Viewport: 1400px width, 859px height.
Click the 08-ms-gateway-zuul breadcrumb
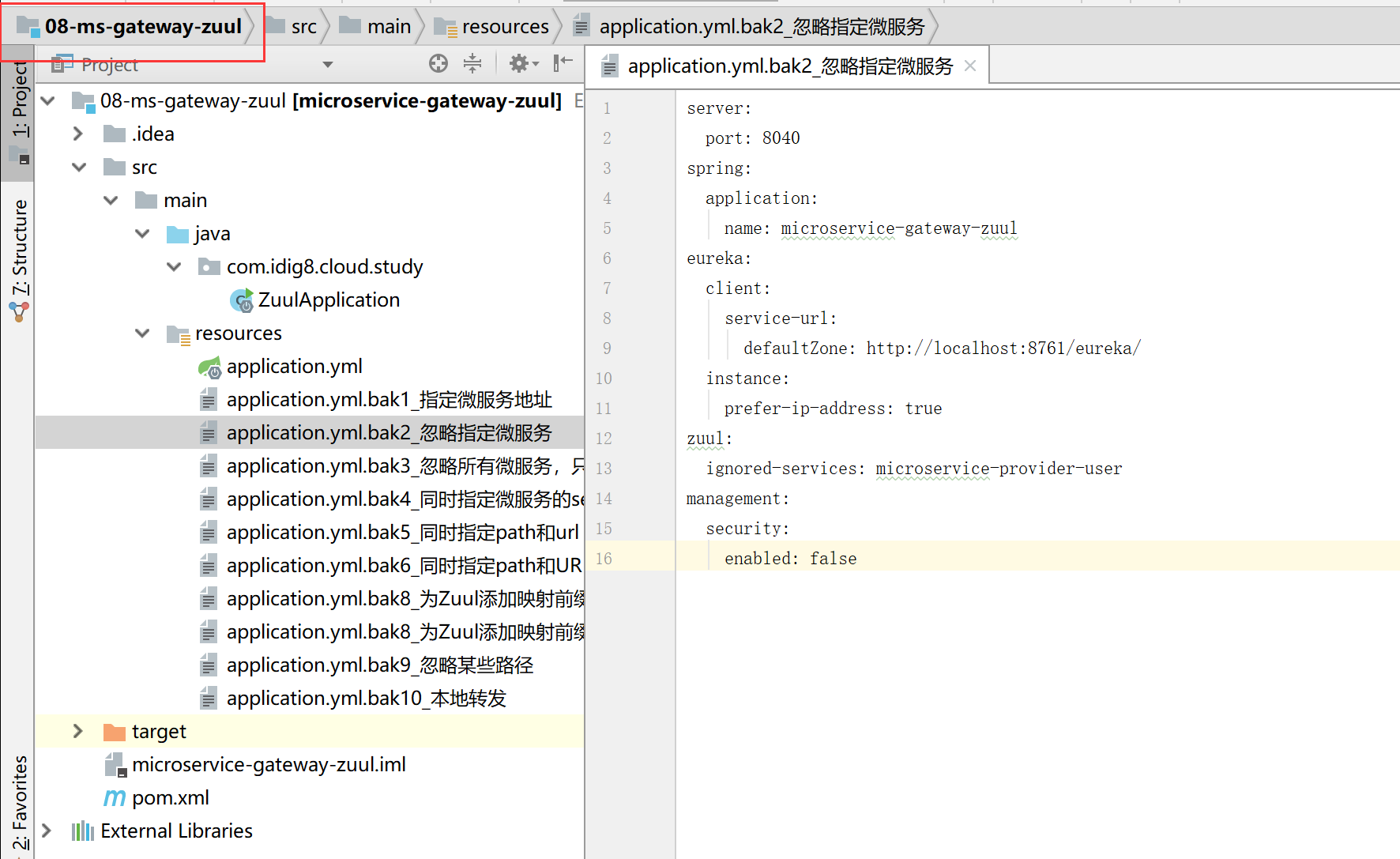(142, 27)
